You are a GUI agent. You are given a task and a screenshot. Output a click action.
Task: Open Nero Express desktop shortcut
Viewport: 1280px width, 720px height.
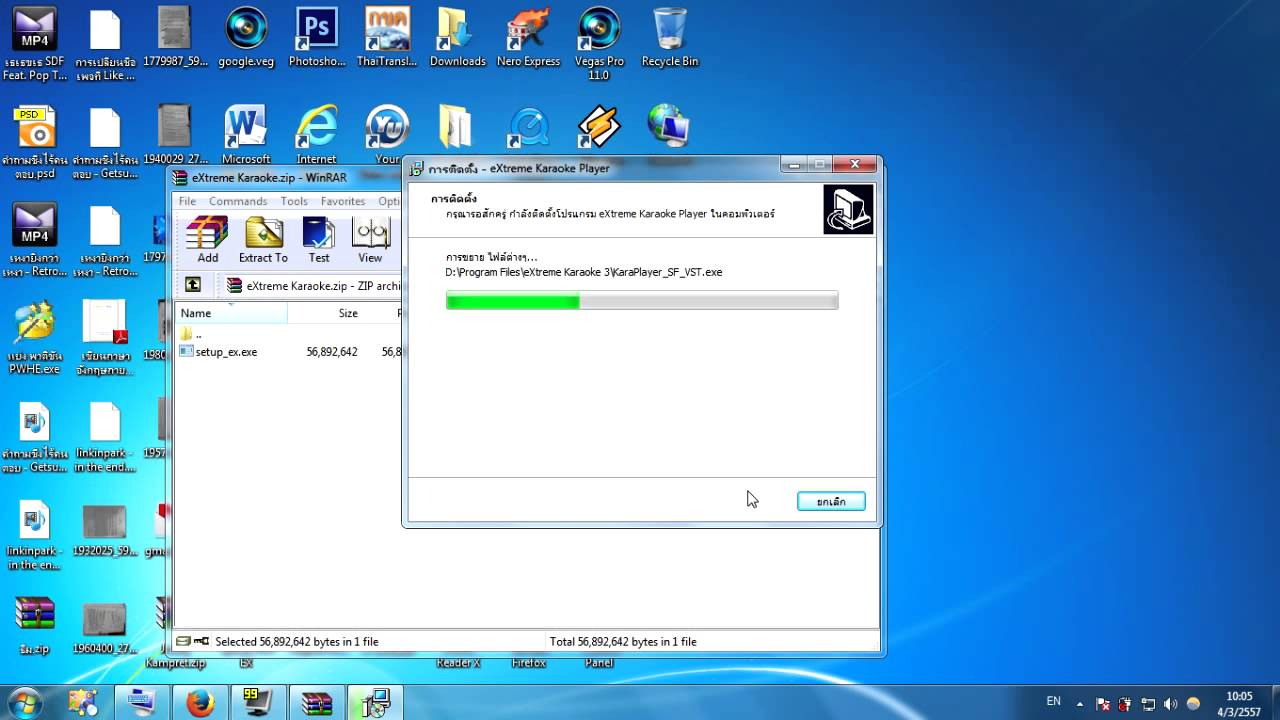pos(528,38)
